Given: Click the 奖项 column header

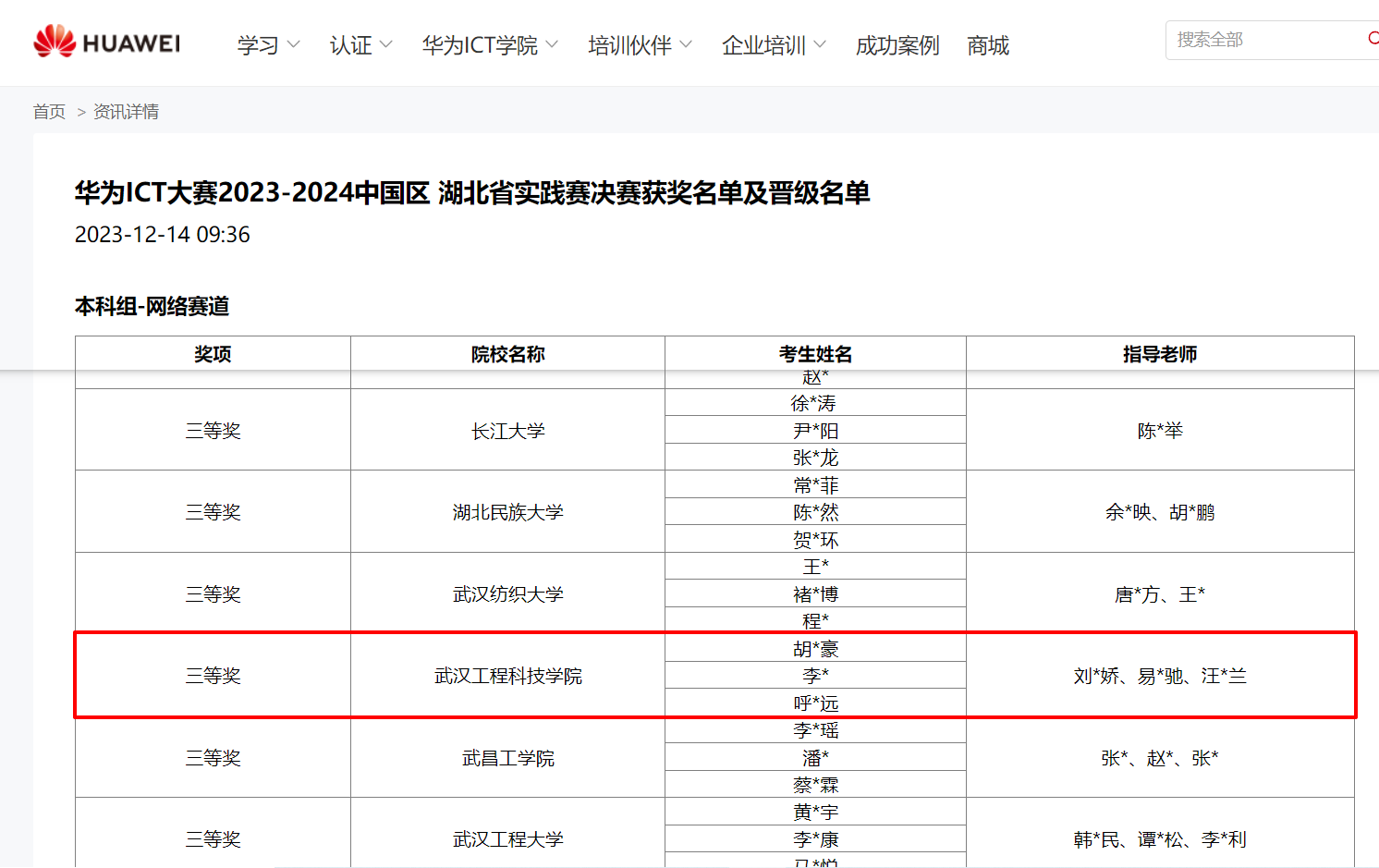Looking at the screenshot, I should tap(213, 354).
